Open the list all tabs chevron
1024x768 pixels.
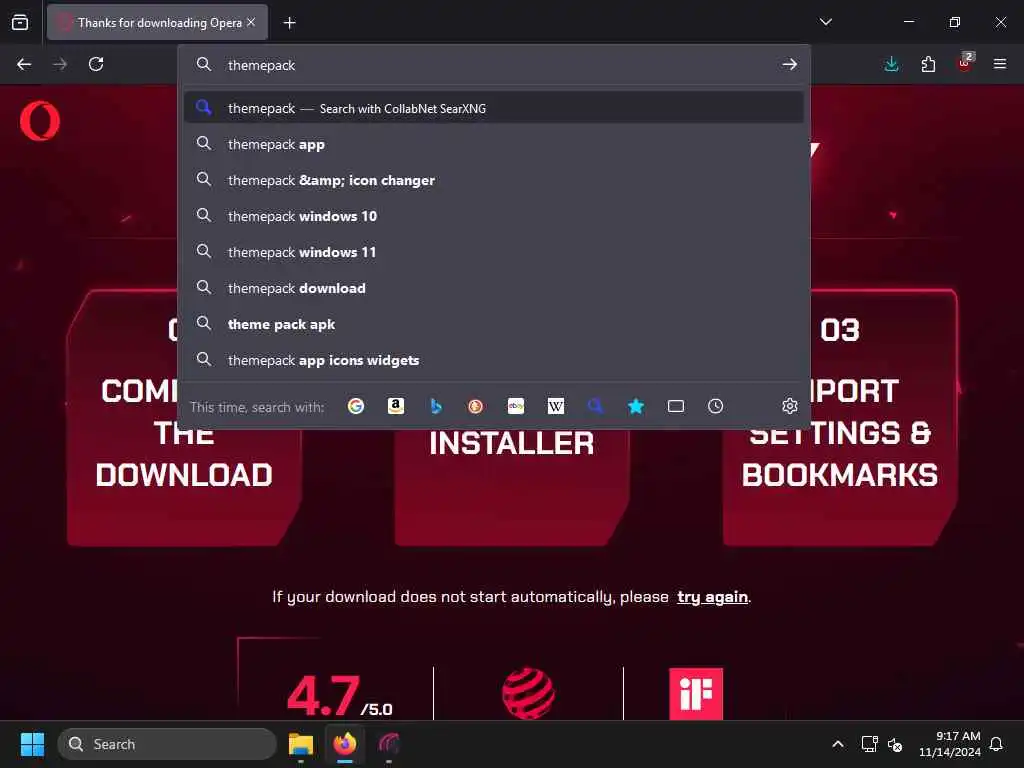tap(825, 22)
